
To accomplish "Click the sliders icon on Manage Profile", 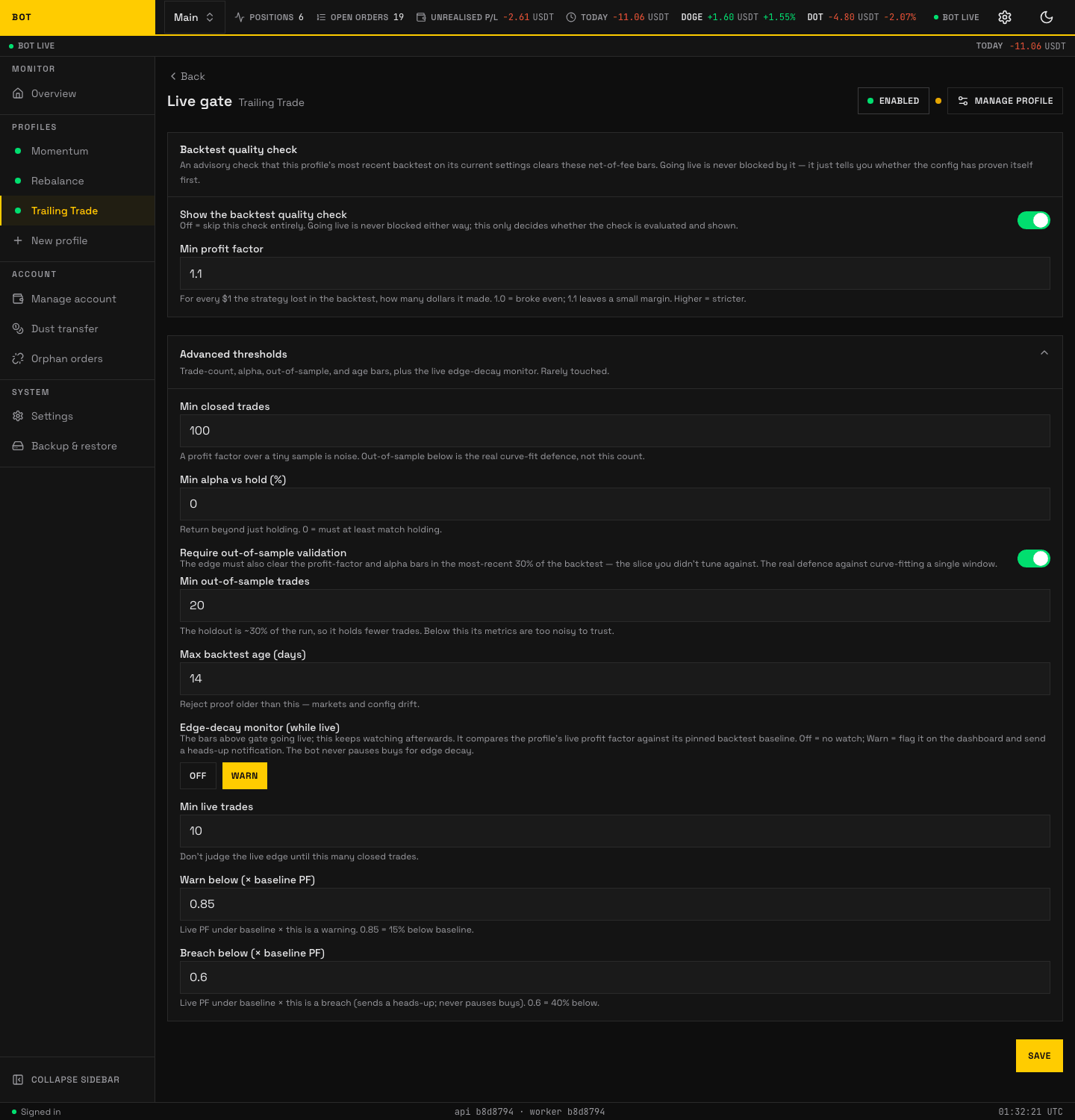I will point(963,101).
